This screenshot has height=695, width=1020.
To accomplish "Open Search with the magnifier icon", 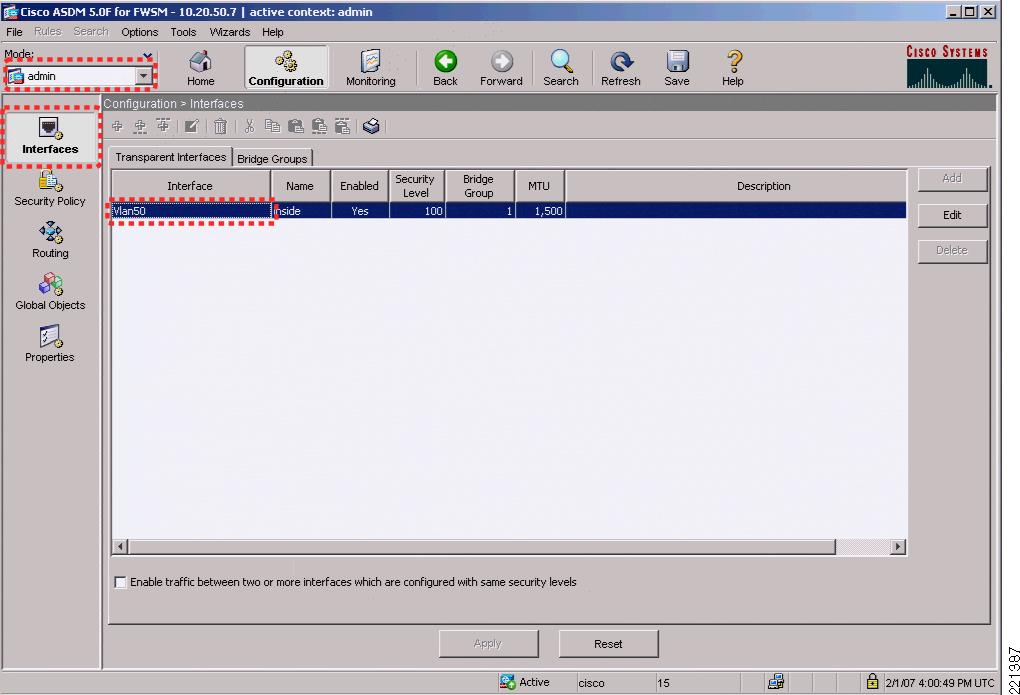I will 561,68.
